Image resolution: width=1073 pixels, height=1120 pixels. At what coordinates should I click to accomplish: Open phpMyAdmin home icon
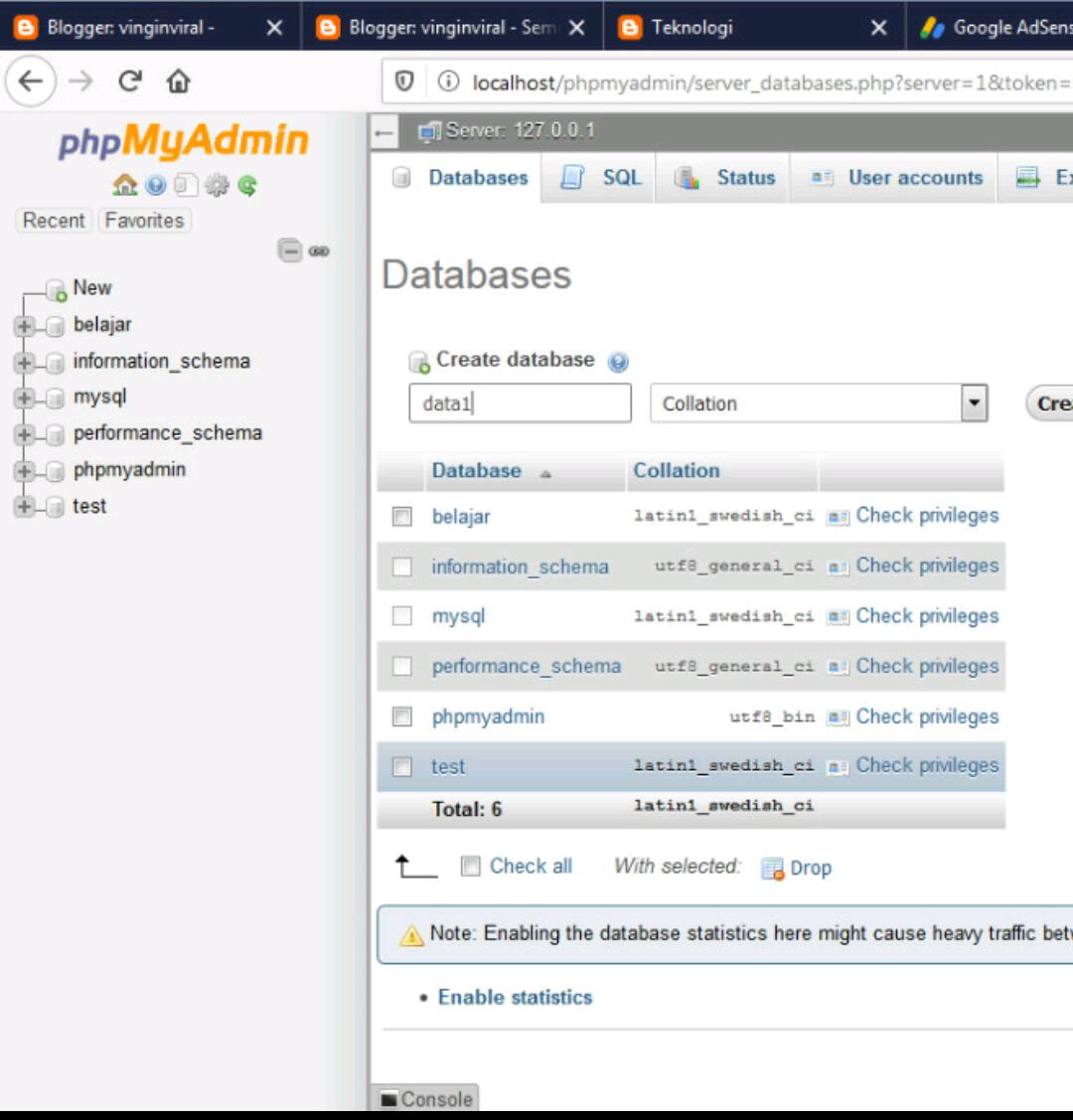(x=125, y=185)
